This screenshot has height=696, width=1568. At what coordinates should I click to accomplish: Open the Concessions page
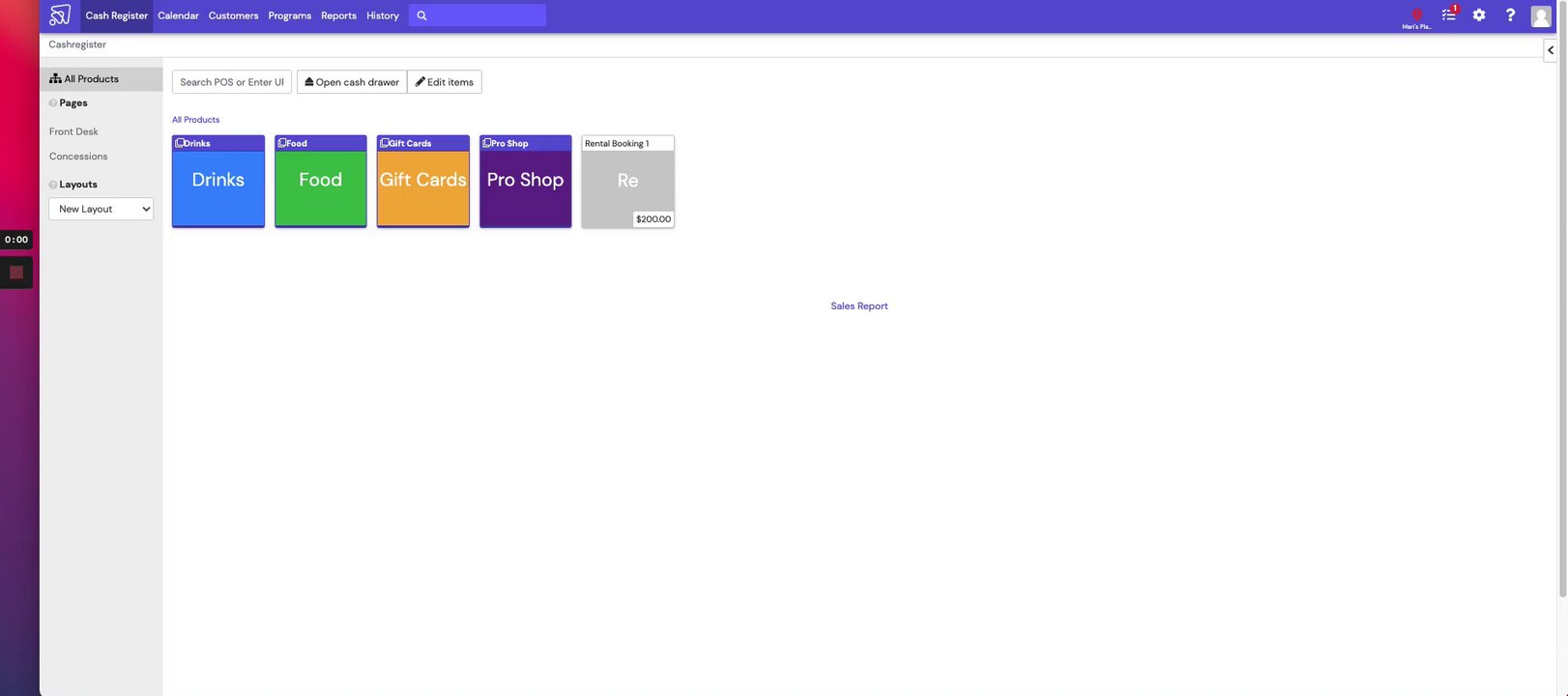[78, 157]
